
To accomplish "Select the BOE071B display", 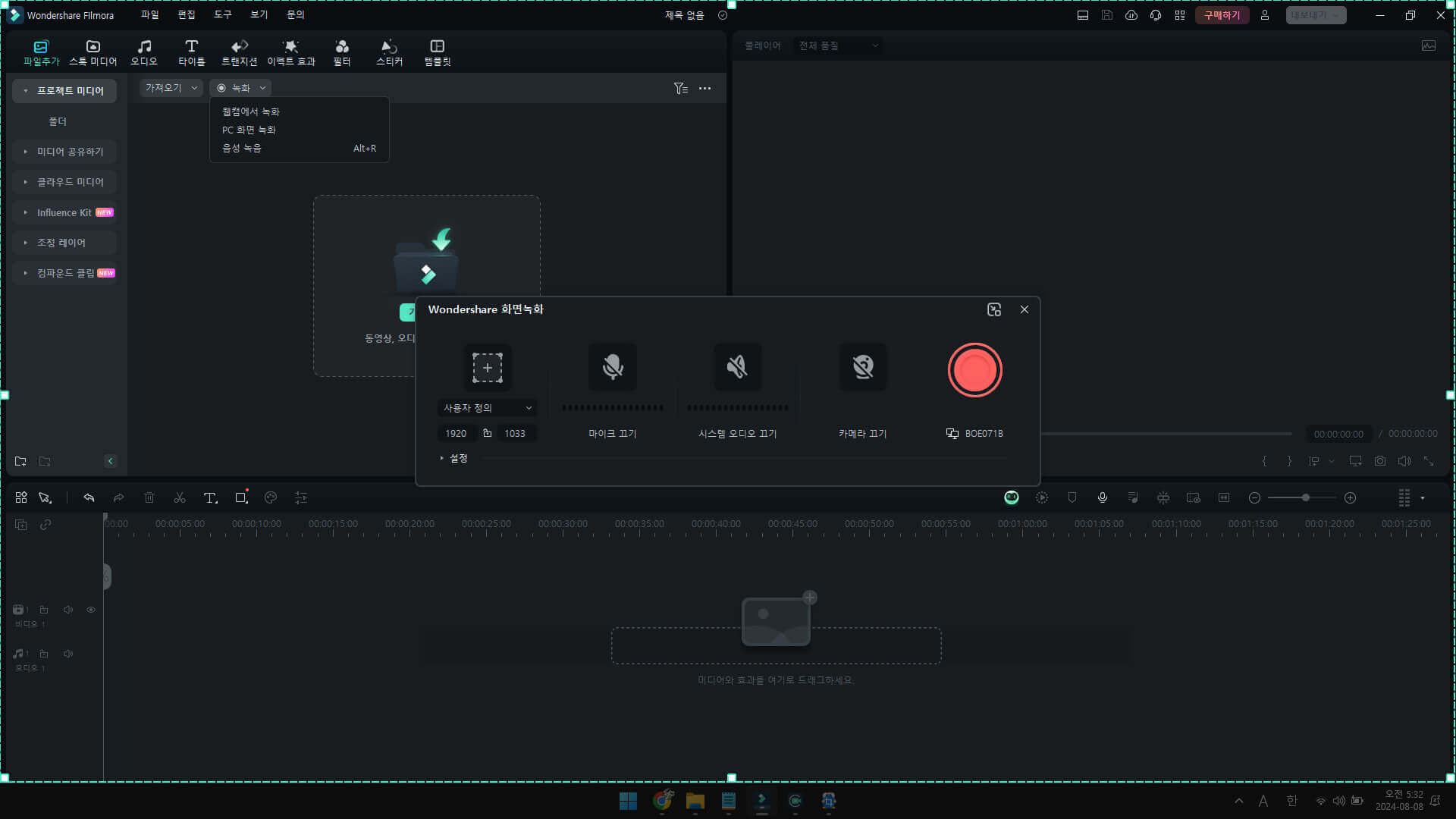I will pyautogui.click(x=974, y=434).
